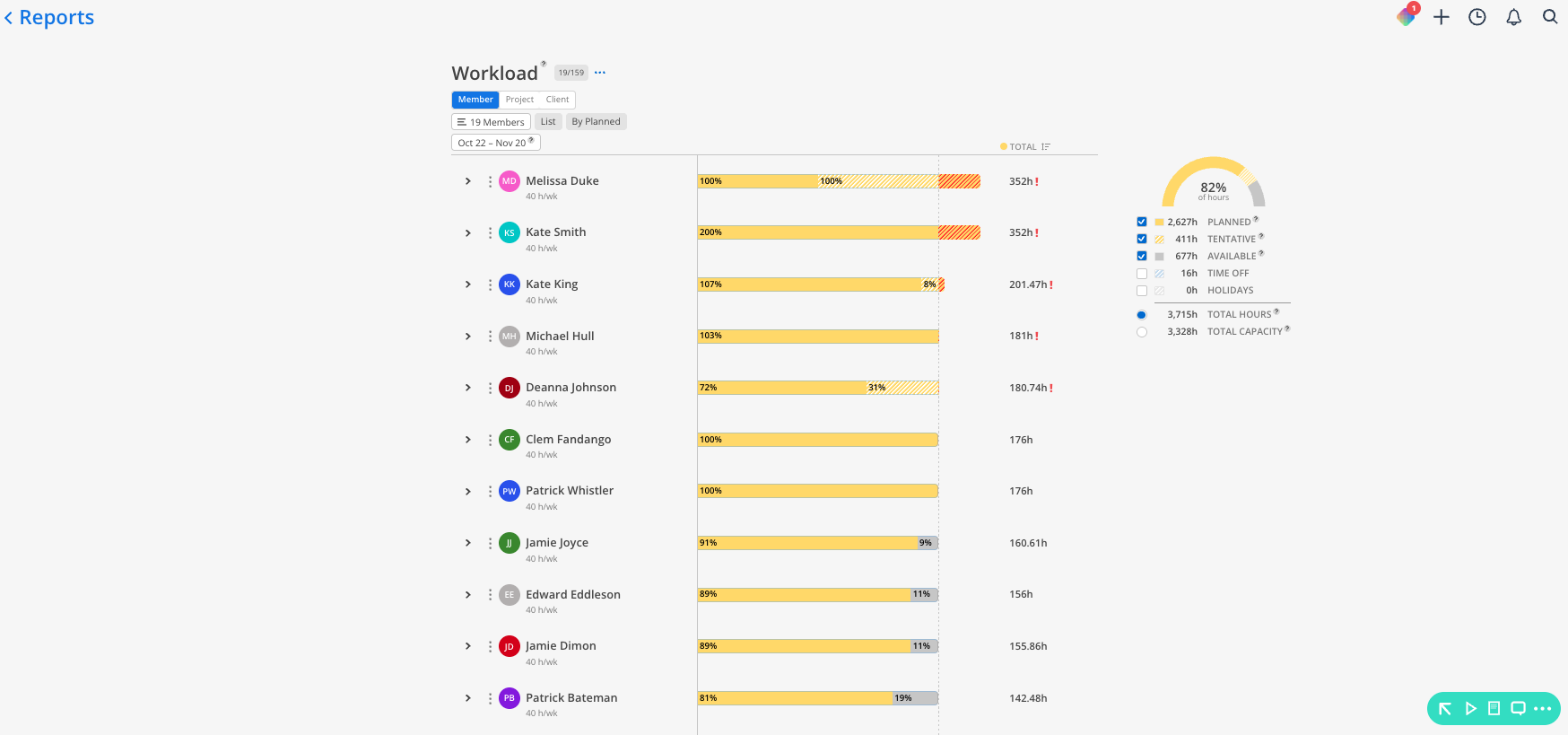Click the TOTAL sort icon
The image size is (1568, 735).
coord(1046,146)
